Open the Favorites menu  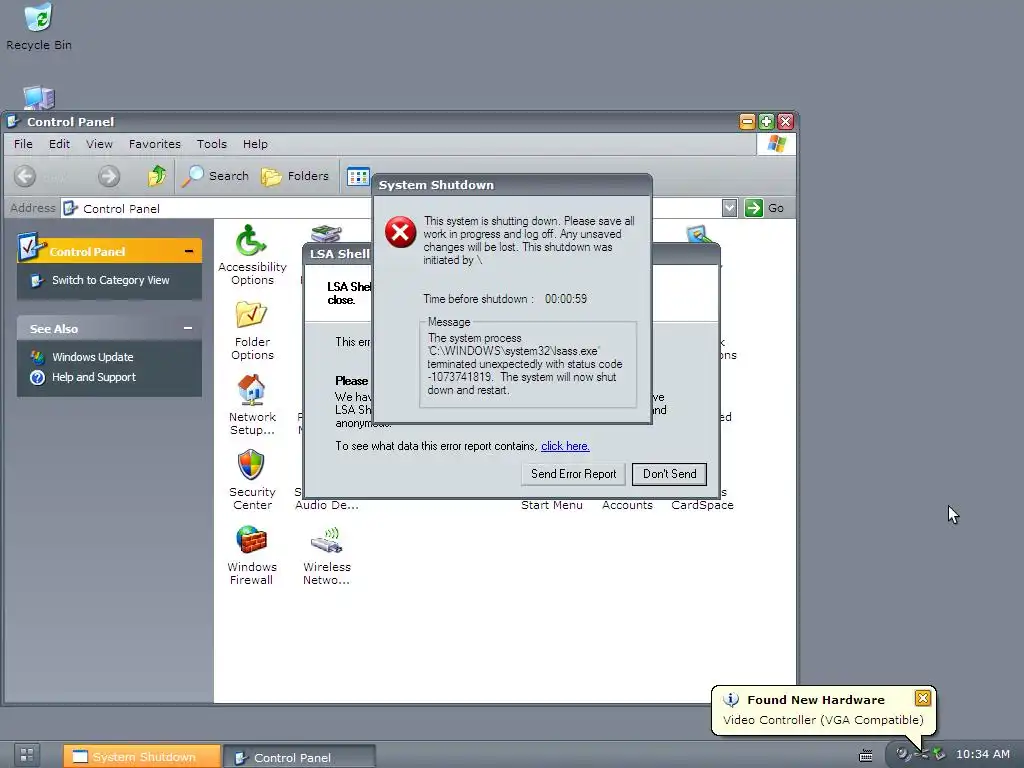point(155,144)
